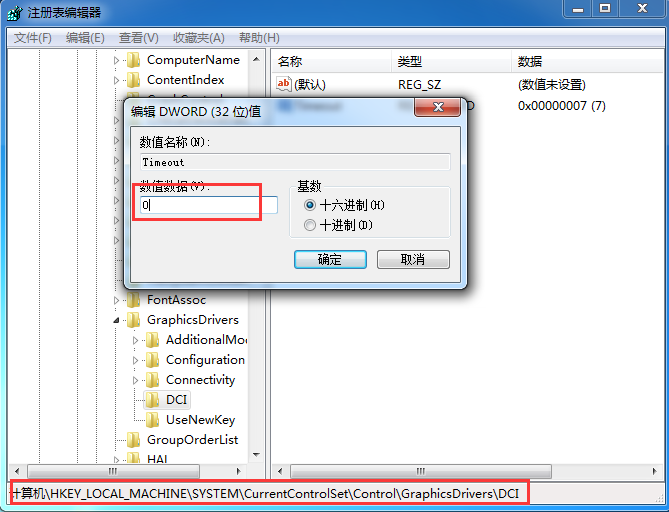Open the 文件(F) menu
Viewport: 669px width, 512px height.
[x=32, y=38]
